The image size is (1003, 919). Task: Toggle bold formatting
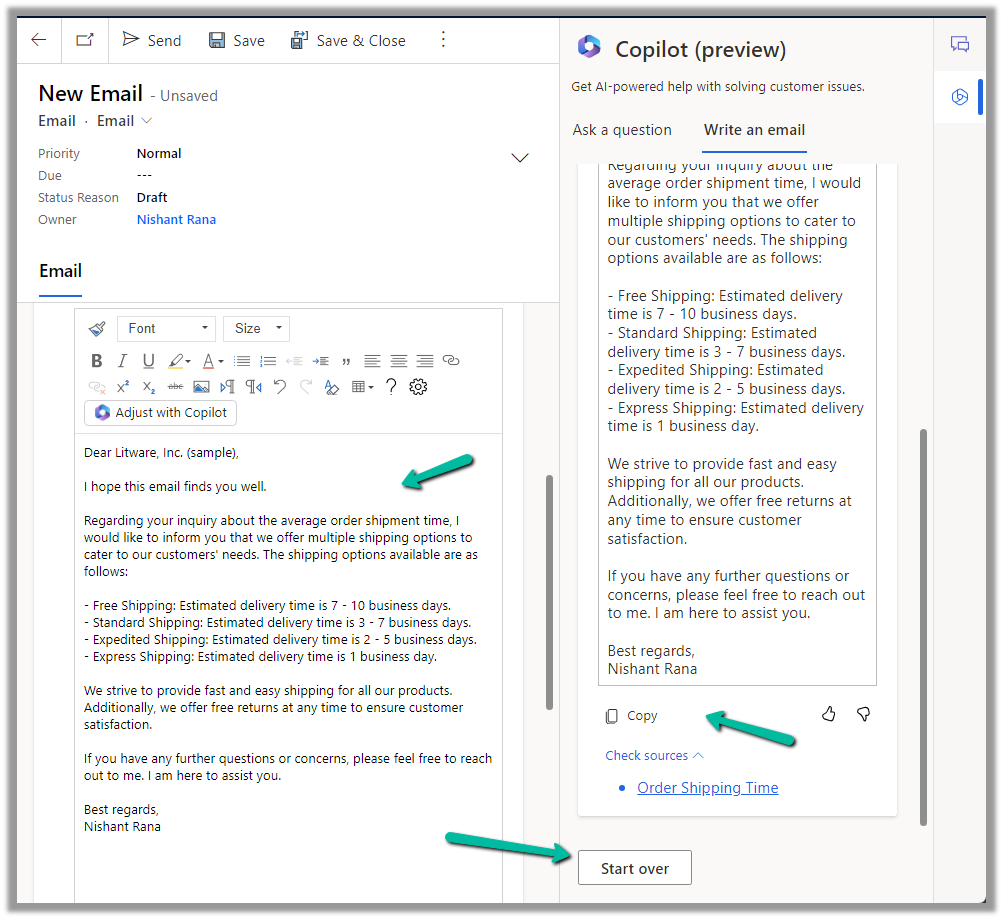pyautogui.click(x=97, y=361)
